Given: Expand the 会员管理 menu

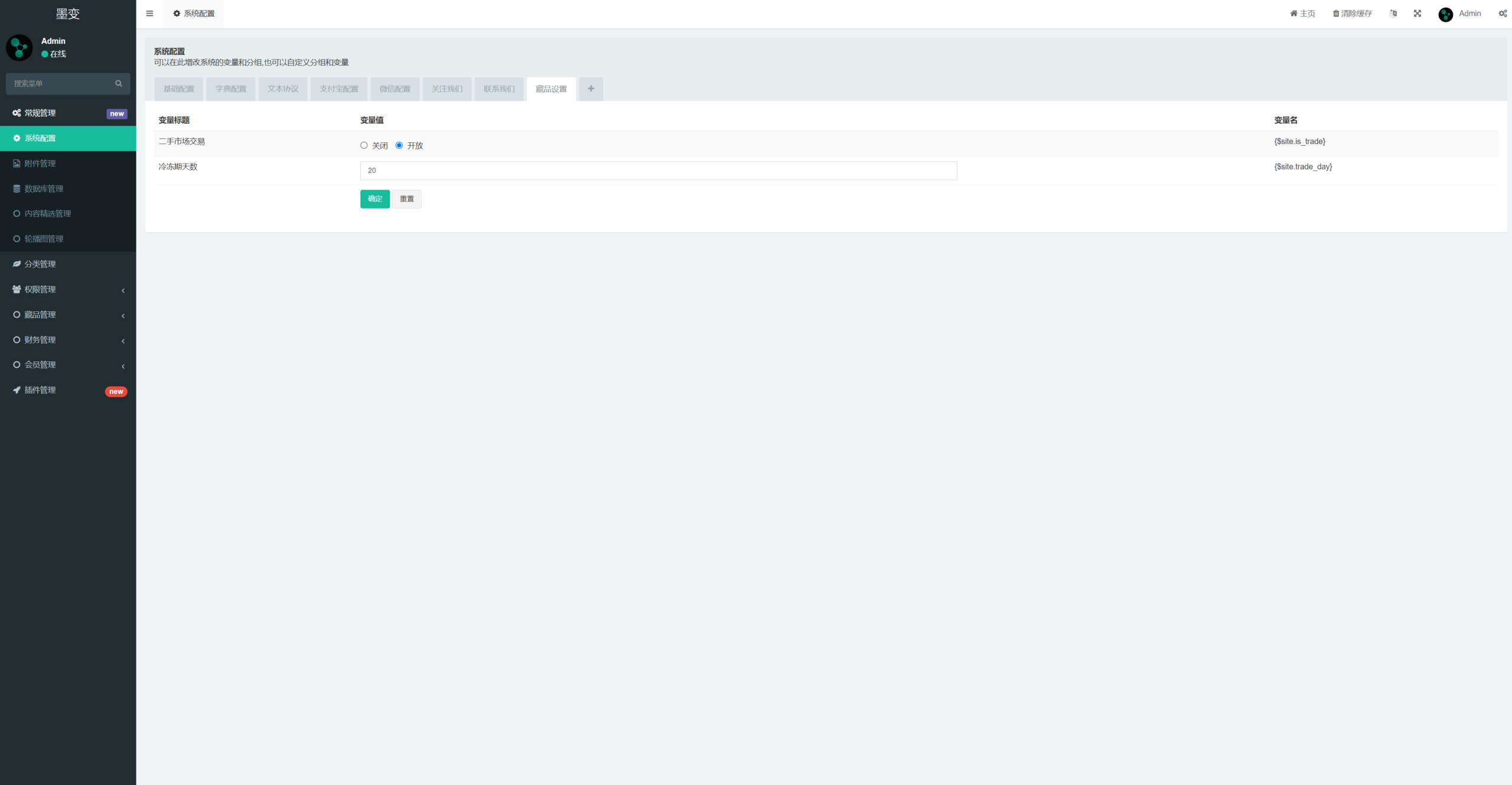Looking at the screenshot, I should (68, 365).
